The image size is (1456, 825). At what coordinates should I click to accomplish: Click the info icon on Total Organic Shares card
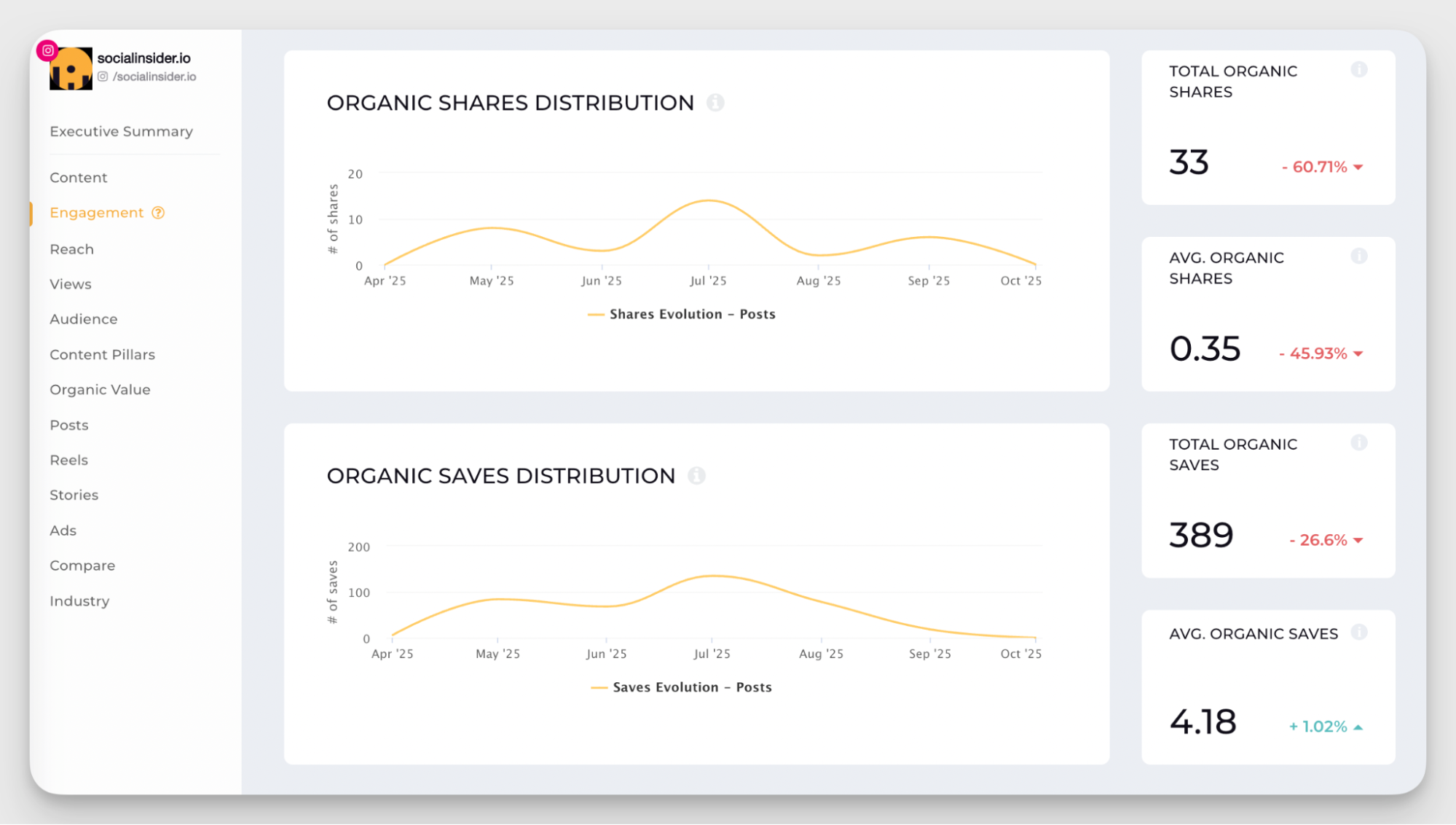point(1359,70)
